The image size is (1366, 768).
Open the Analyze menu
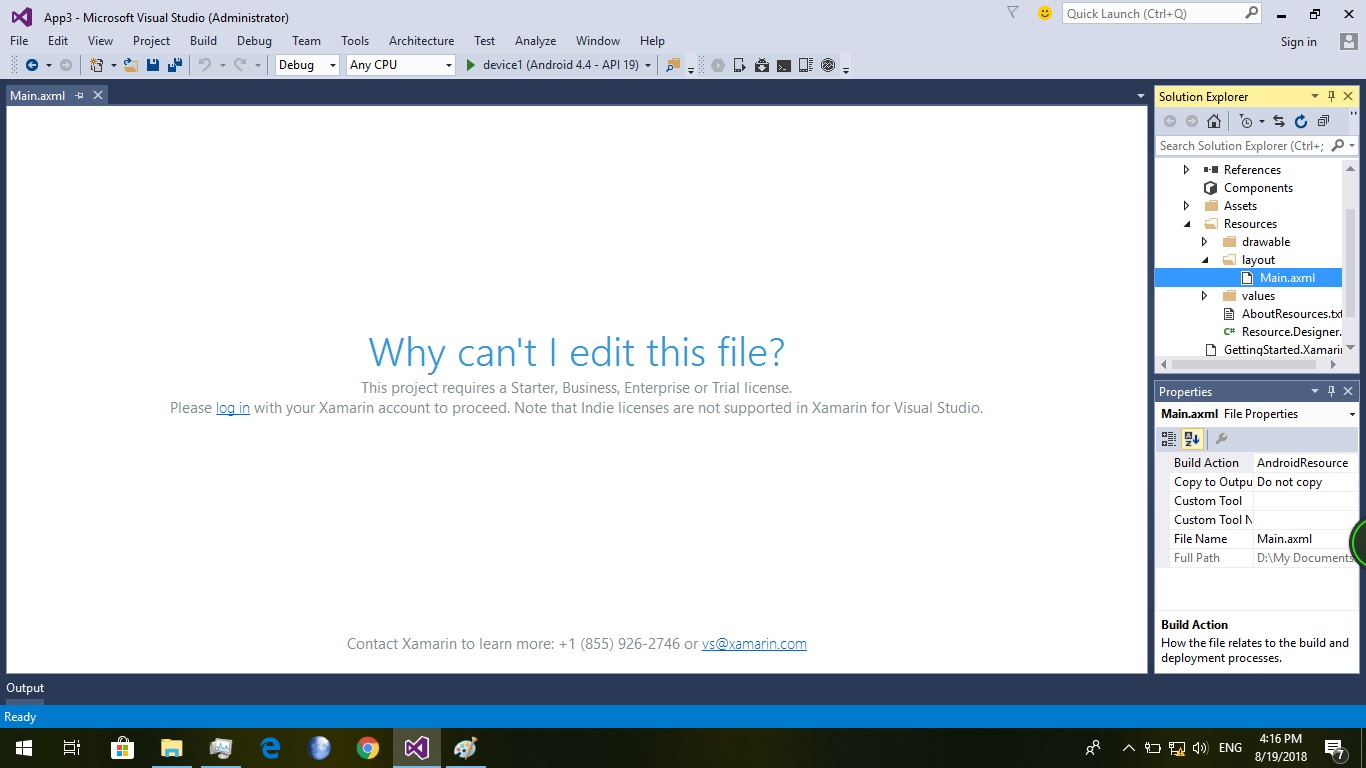(x=535, y=41)
